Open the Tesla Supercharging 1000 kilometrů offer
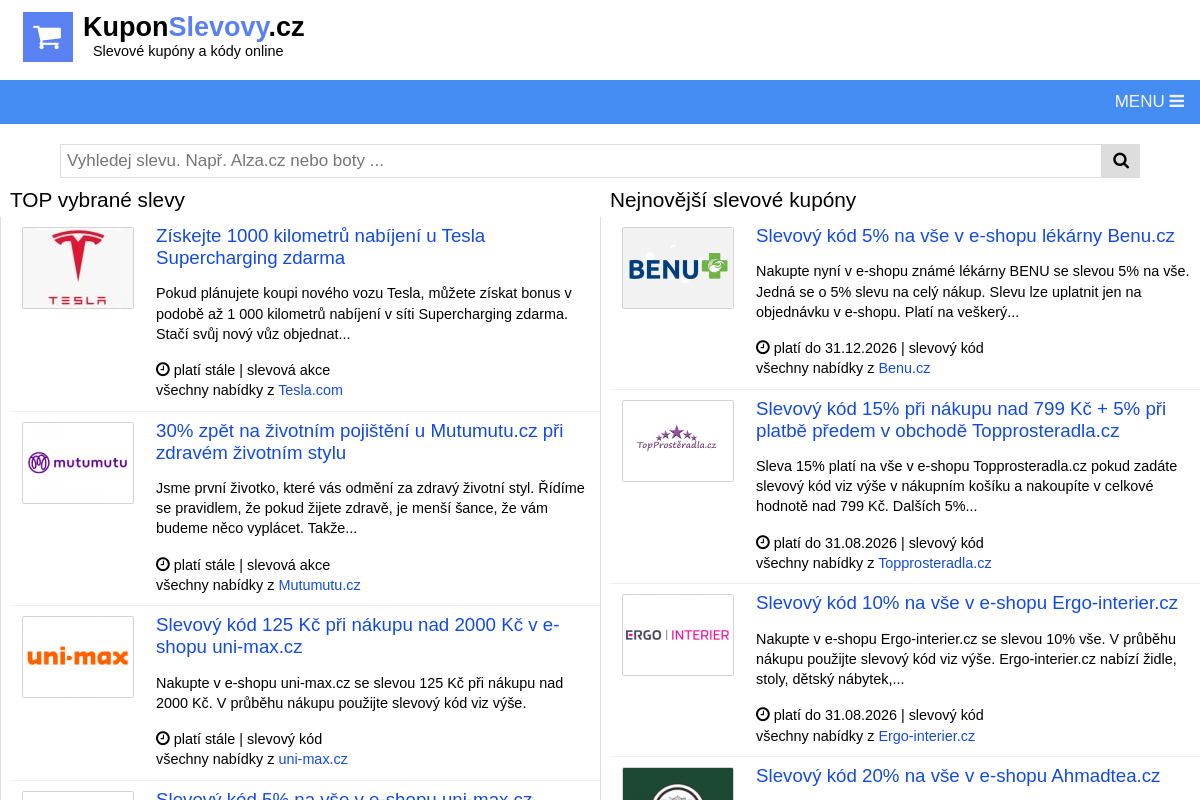The image size is (1200, 800). pyautogui.click(x=320, y=247)
